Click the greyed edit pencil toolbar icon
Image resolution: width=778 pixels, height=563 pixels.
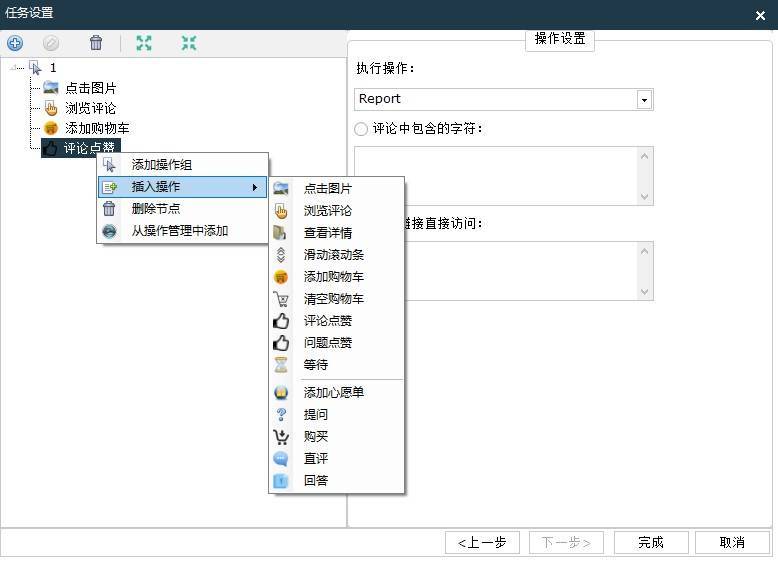[x=51, y=43]
